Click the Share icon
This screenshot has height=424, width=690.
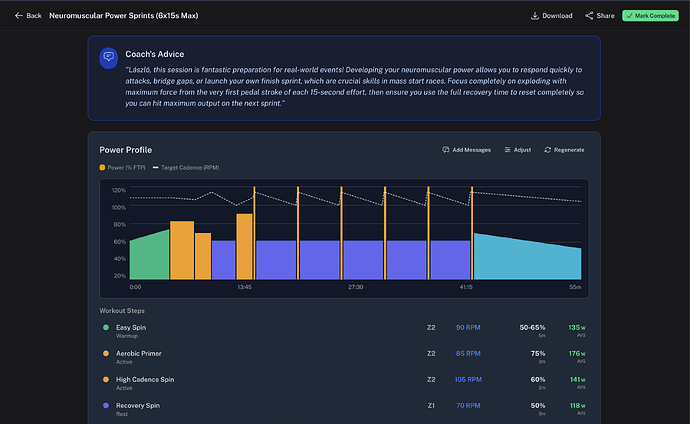(589, 16)
